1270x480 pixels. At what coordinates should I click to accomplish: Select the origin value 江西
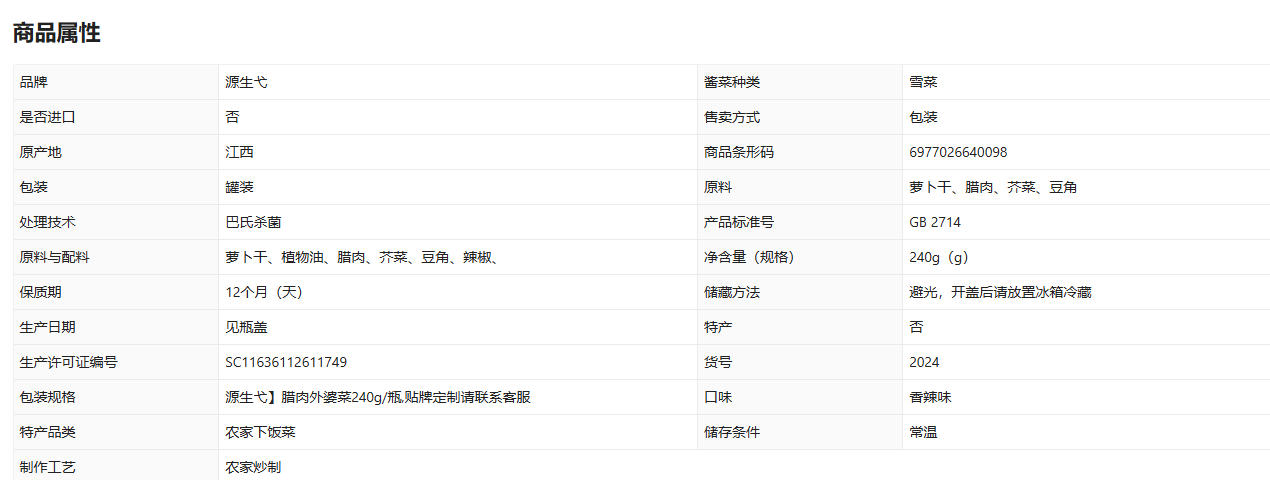[239, 153]
